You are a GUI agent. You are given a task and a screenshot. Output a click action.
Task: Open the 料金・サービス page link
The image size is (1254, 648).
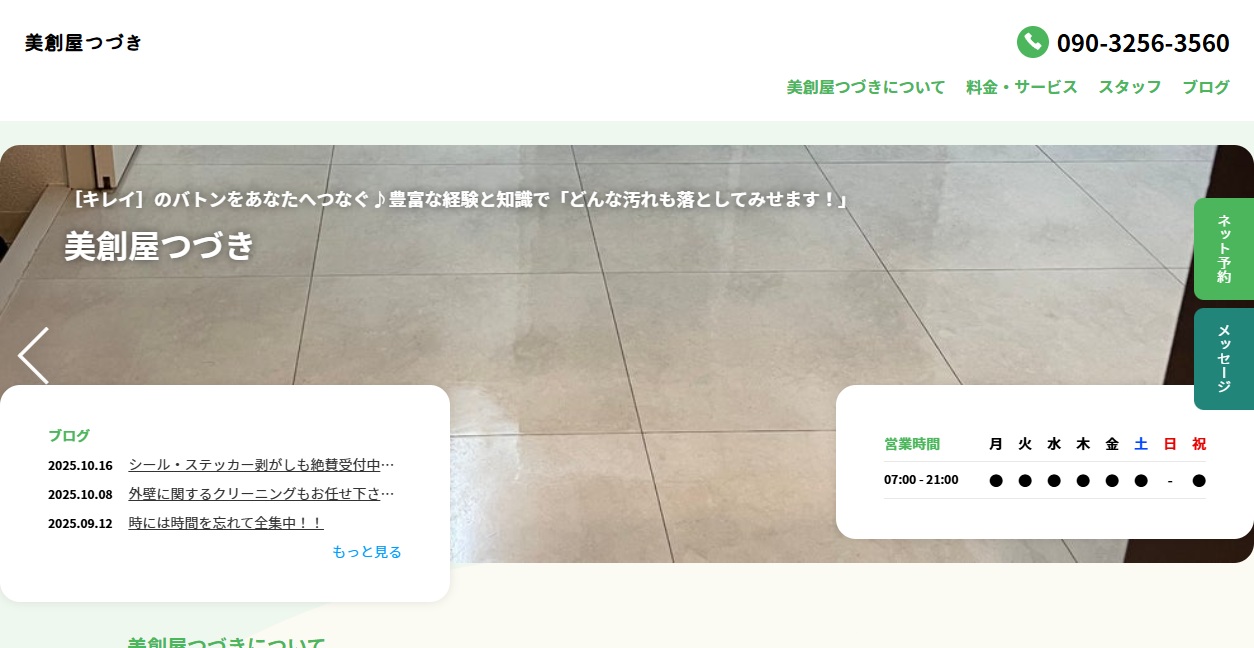pos(1020,87)
